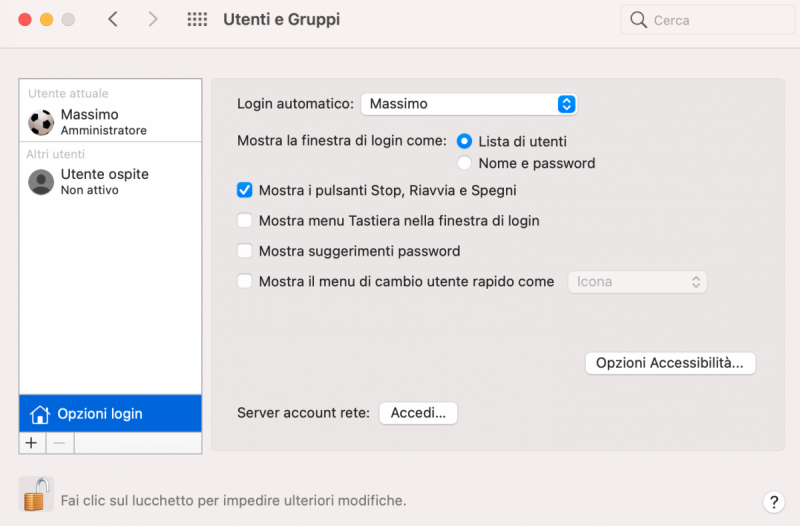
Task: Click the Accedi button for network server
Action: pos(418,412)
